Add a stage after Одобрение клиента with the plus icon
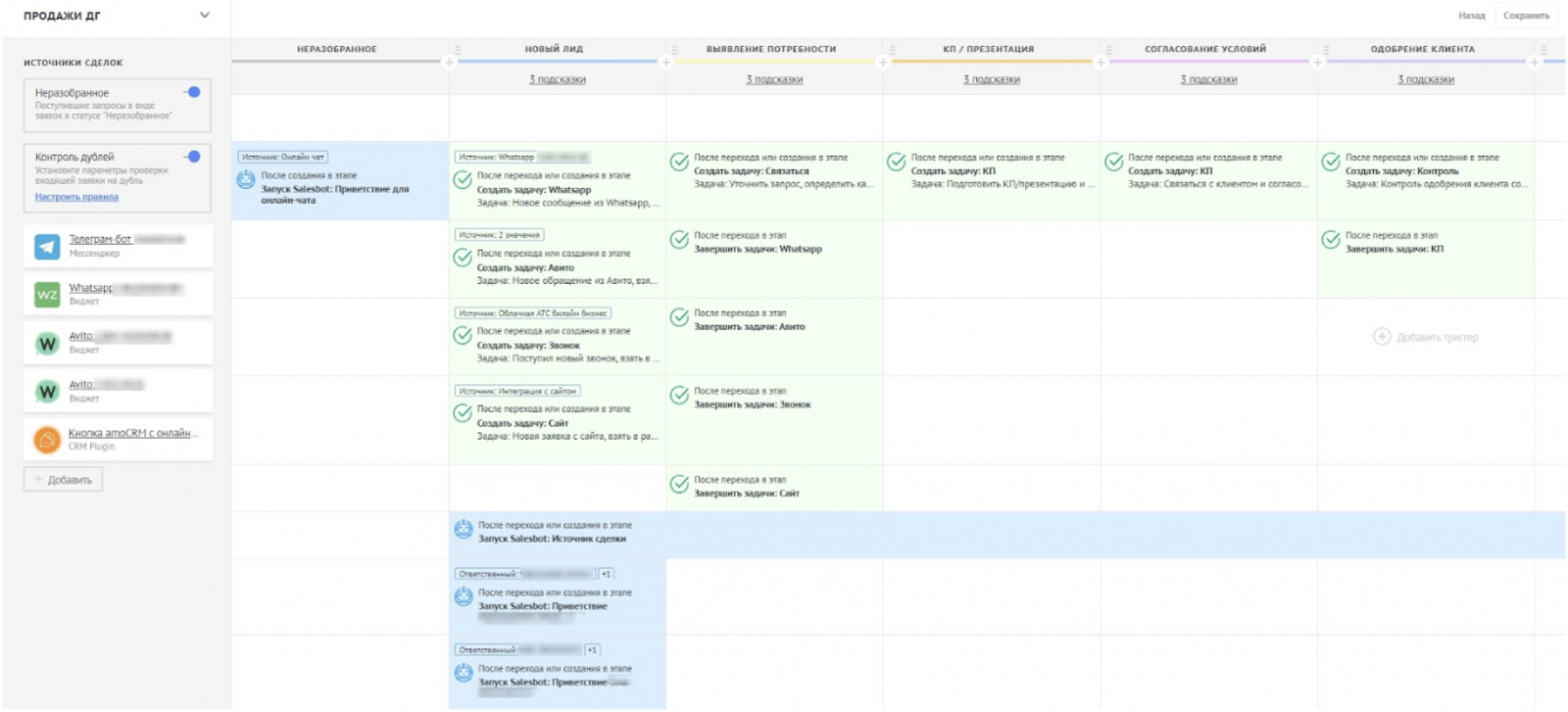Screen dimensions: 1568x712 (1535, 63)
